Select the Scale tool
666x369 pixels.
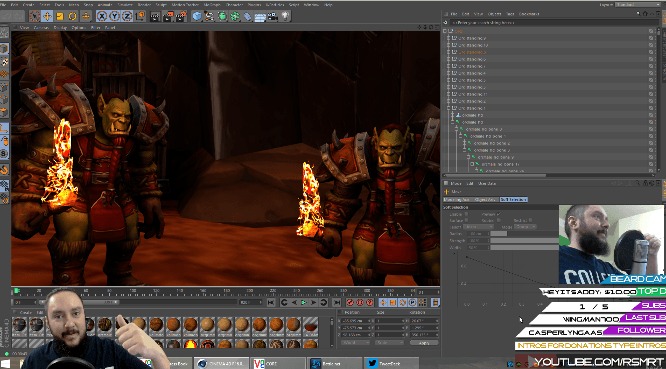(x=60, y=16)
